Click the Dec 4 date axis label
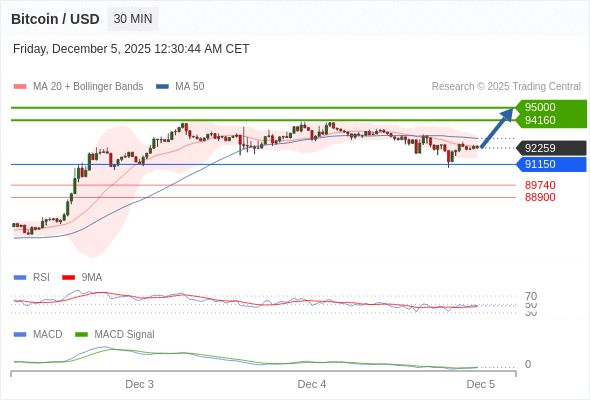Screen dimensions: 590x400 [312, 384]
